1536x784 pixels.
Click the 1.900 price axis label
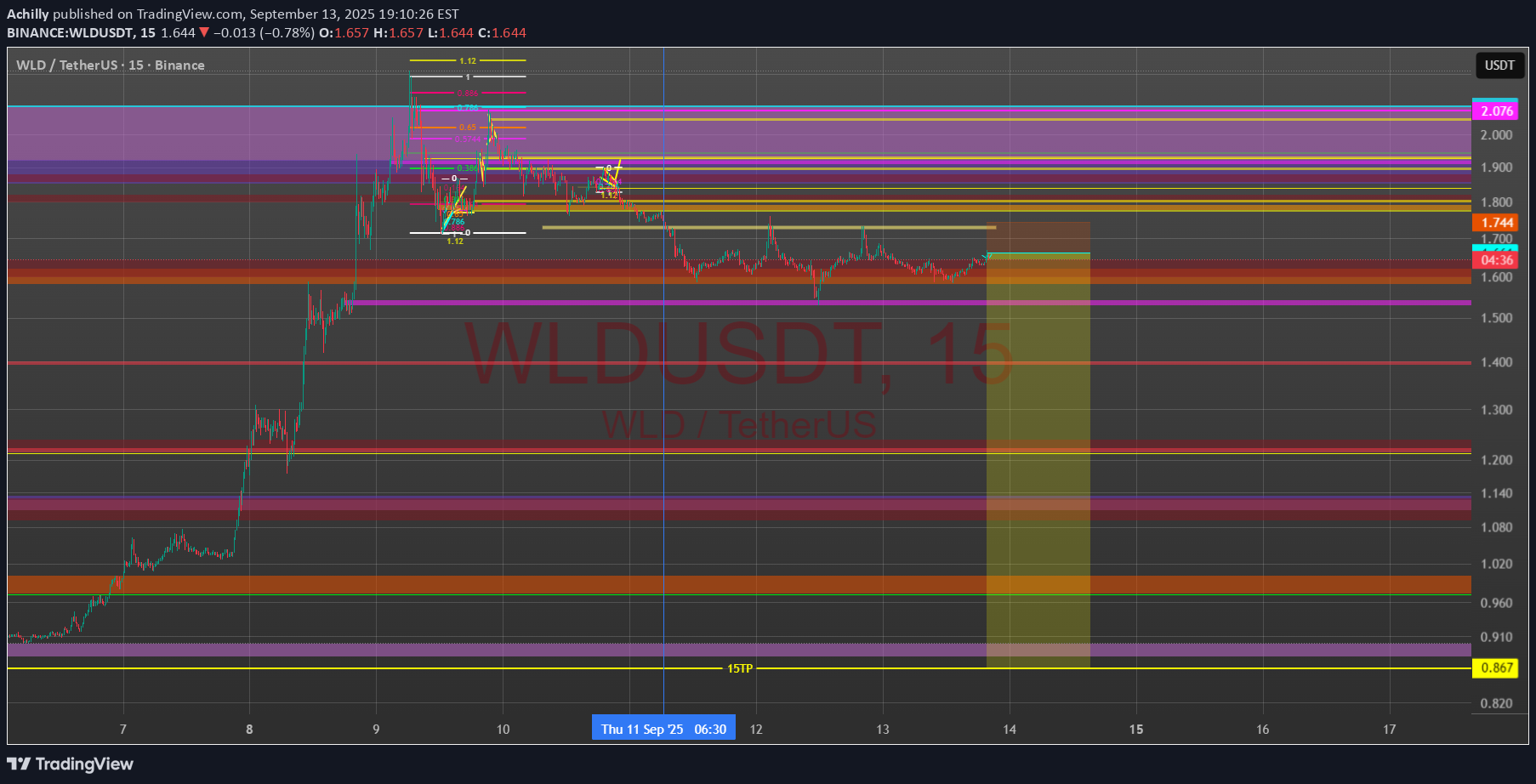click(x=1497, y=168)
